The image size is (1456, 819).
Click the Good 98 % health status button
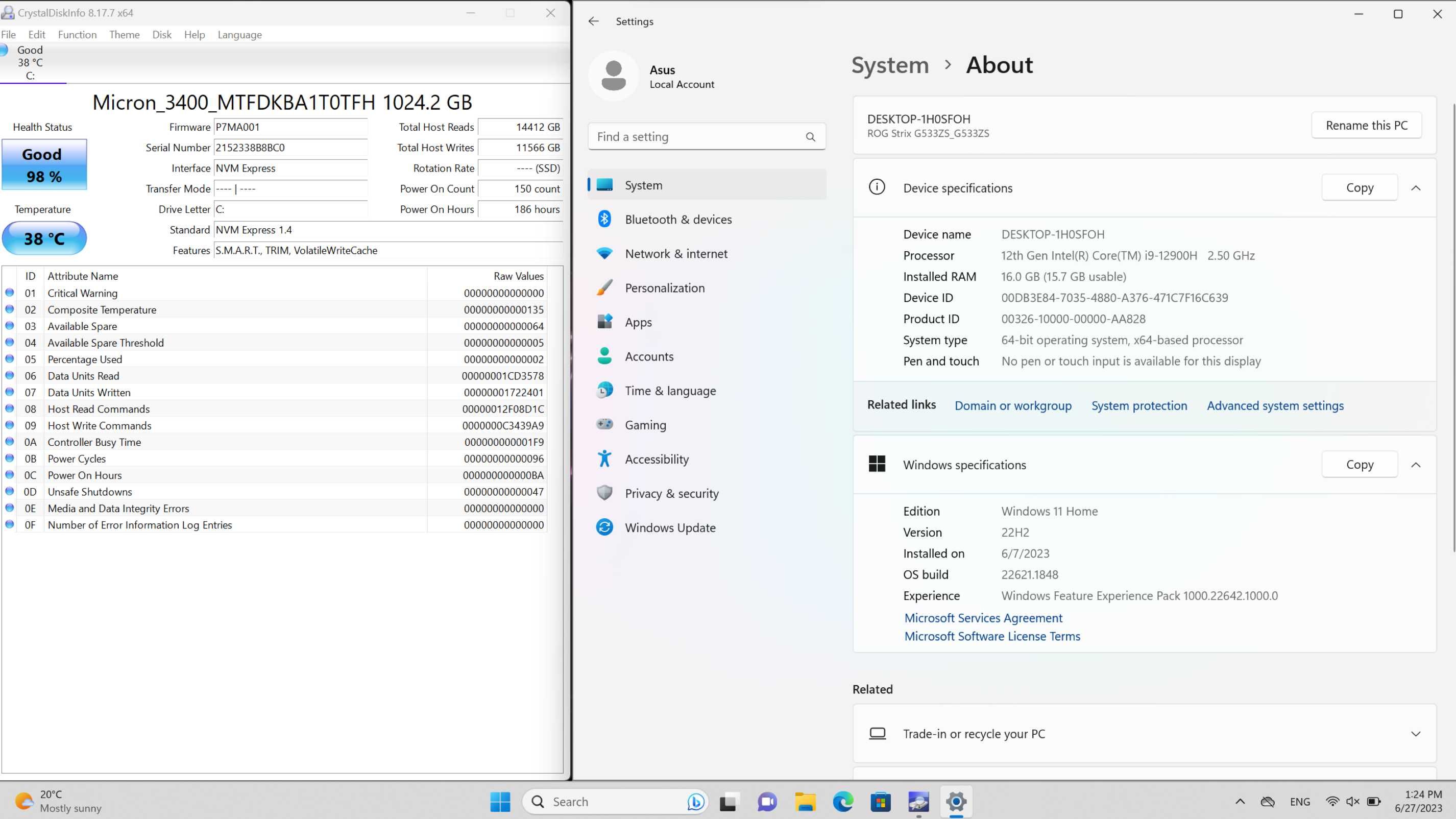44,164
